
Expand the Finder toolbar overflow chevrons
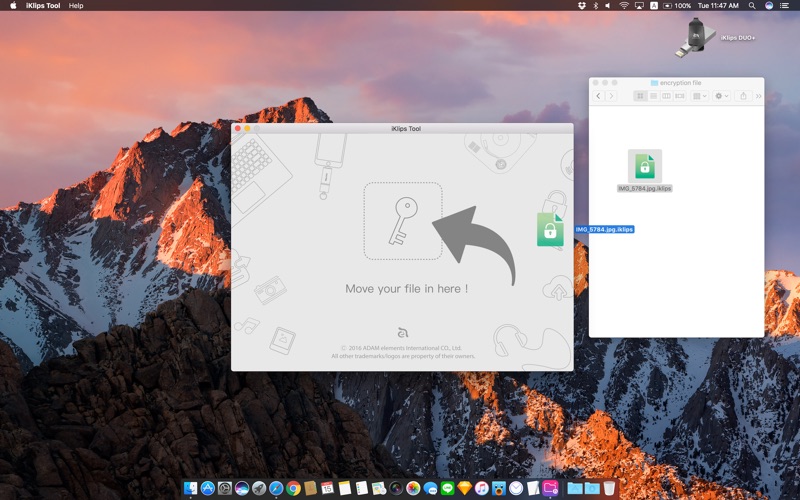point(759,96)
